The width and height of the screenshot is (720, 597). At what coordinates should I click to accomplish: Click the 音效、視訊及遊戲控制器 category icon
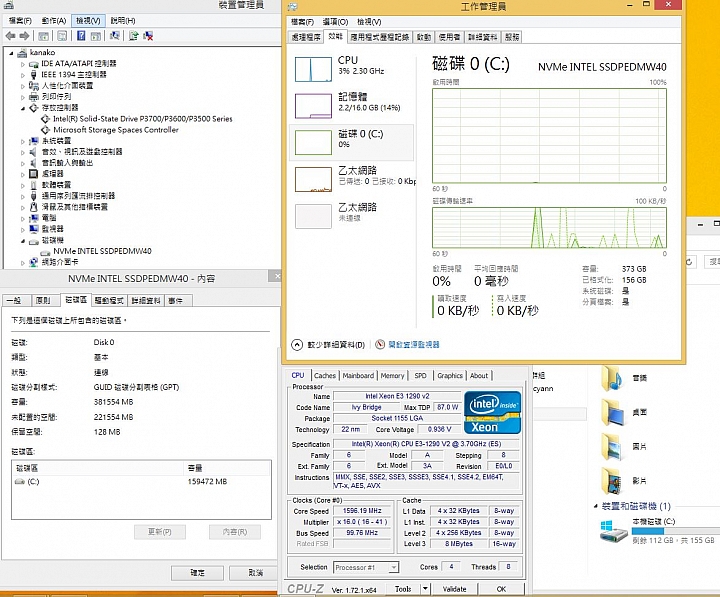tap(34, 152)
